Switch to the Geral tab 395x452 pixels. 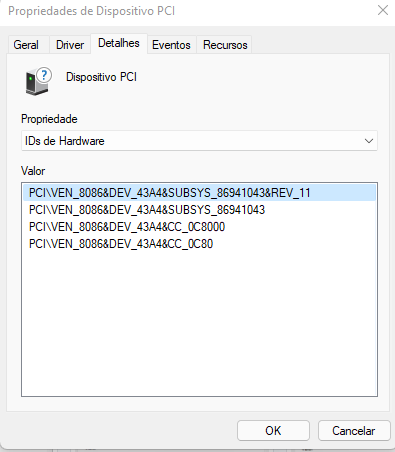pyautogui.click(x=26, y=45)
